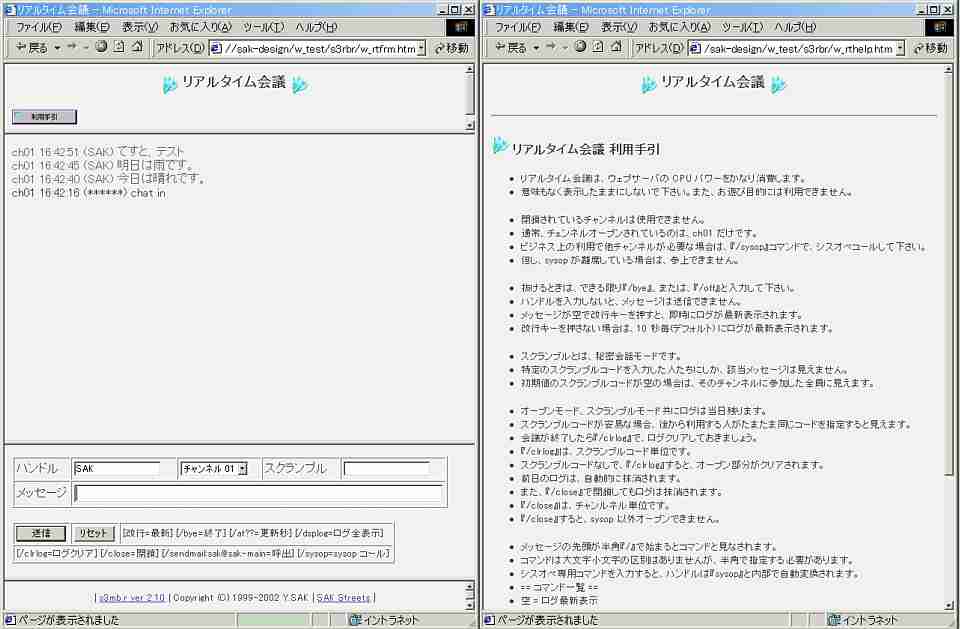Expand the address dropdown in right window
The width and height of the screenshot is (960, 629).
click(900, 48)
